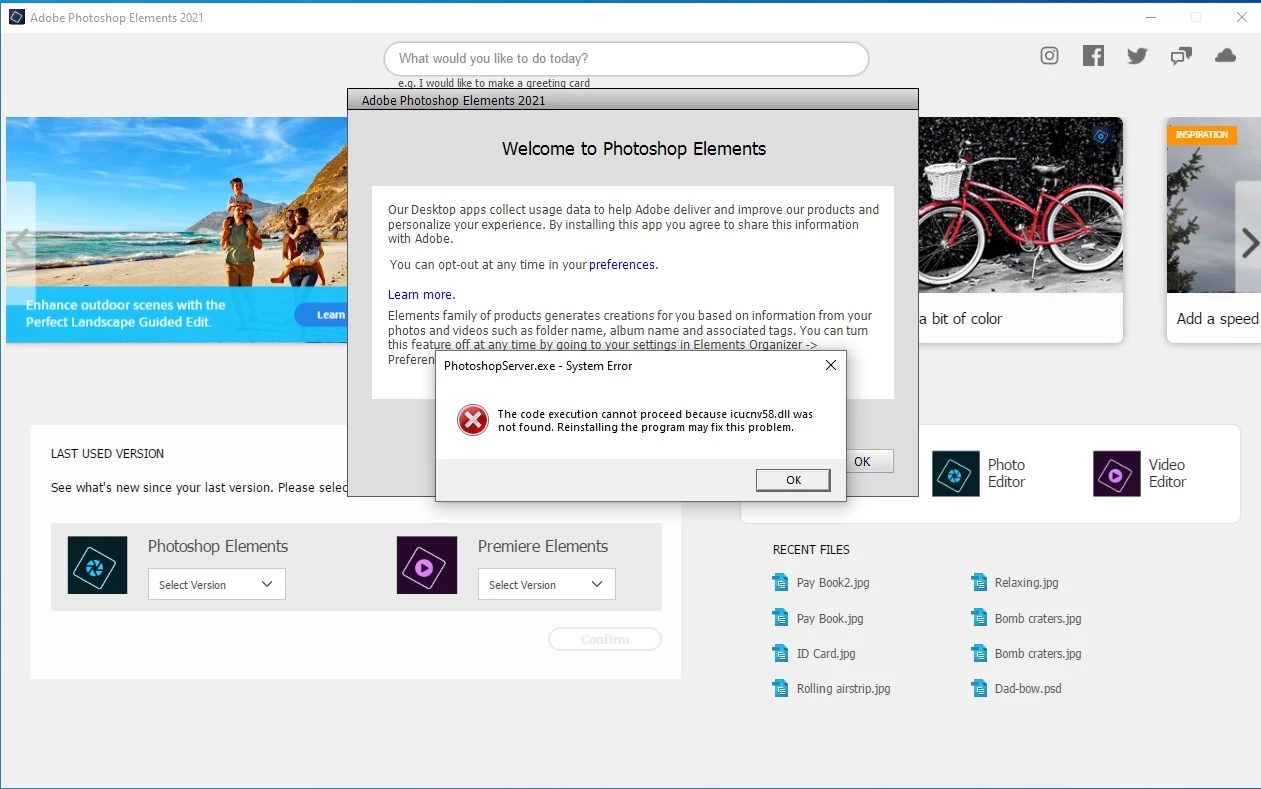The image size is (1261, 789).
Task: Click the Video Editor label
Action: tap(1167, 473)
